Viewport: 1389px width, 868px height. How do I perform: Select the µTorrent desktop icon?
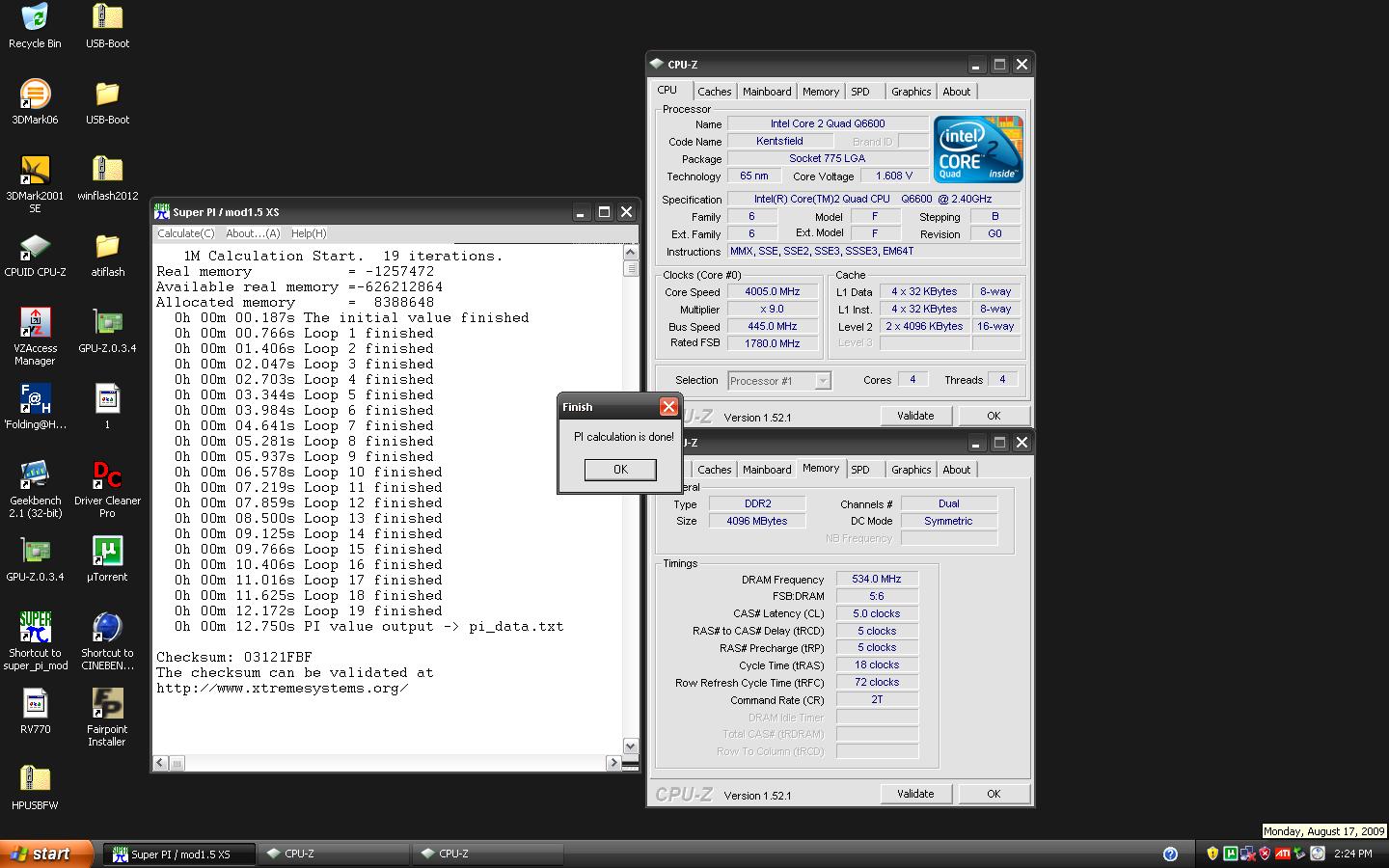(107, 558)
